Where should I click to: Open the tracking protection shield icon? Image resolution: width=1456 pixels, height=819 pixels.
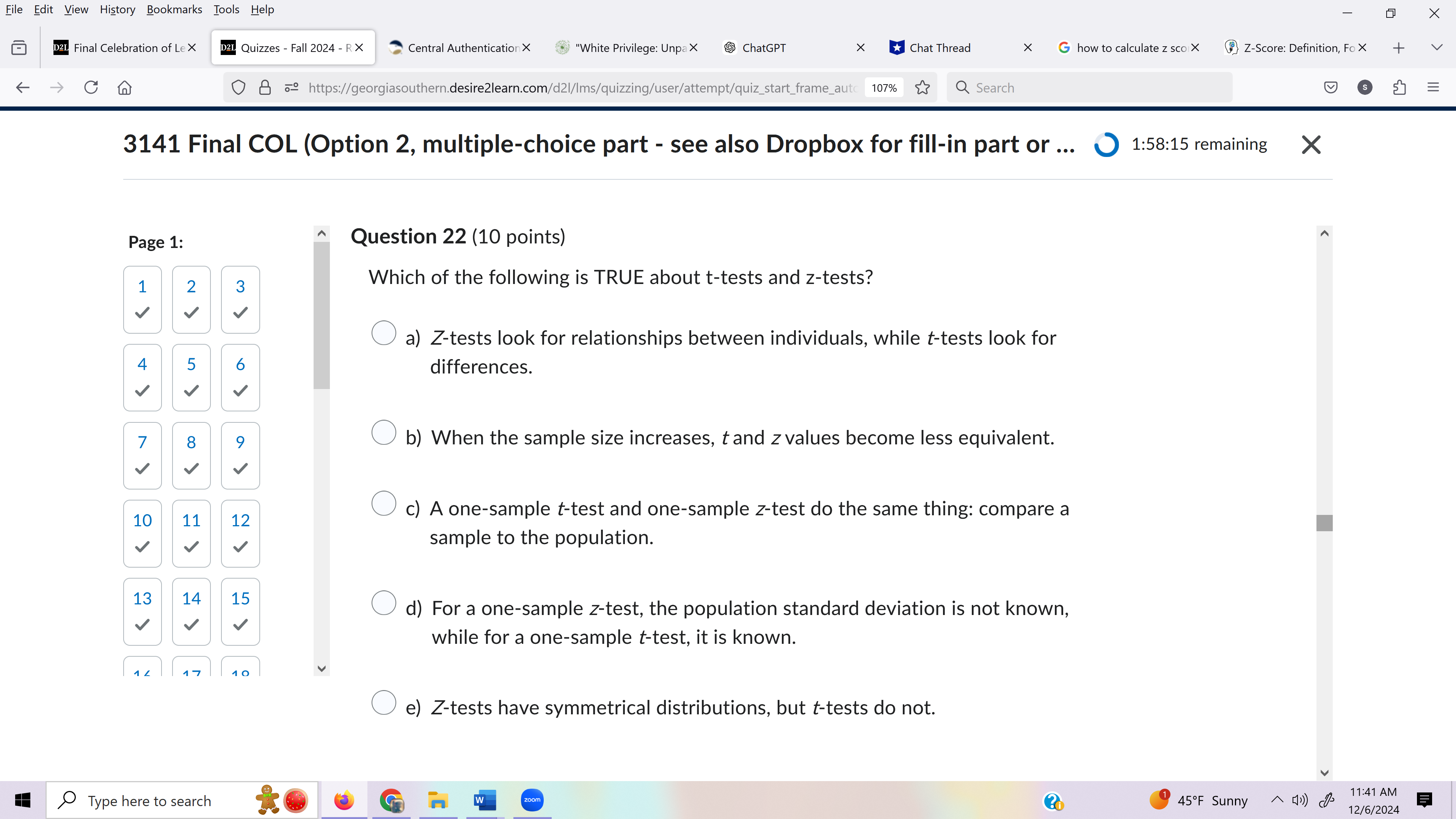238,87
